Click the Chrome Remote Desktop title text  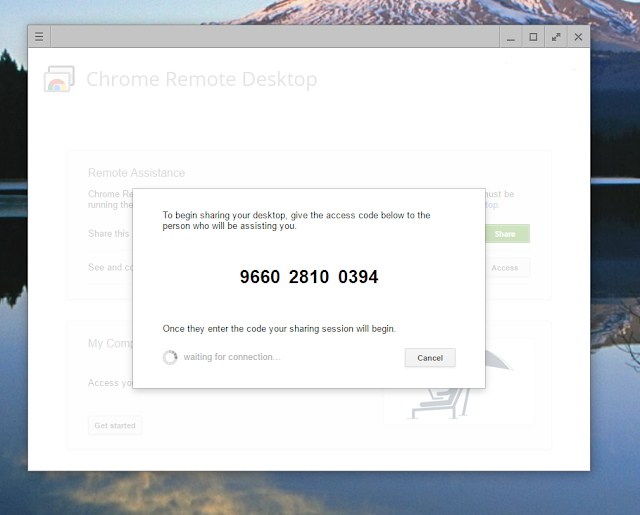point(202,79)
